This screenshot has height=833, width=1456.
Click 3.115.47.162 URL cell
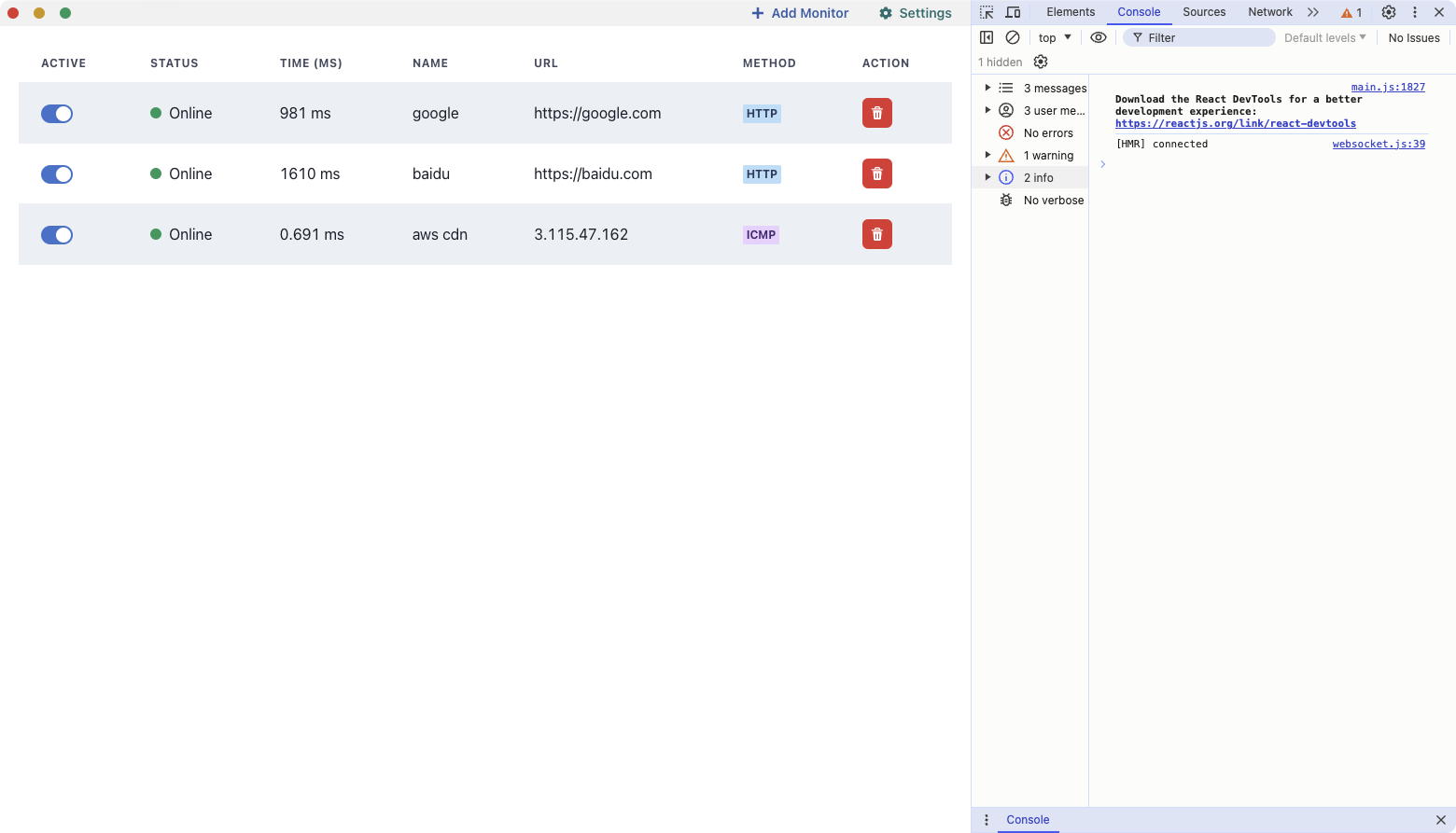(x=581, y=234)
